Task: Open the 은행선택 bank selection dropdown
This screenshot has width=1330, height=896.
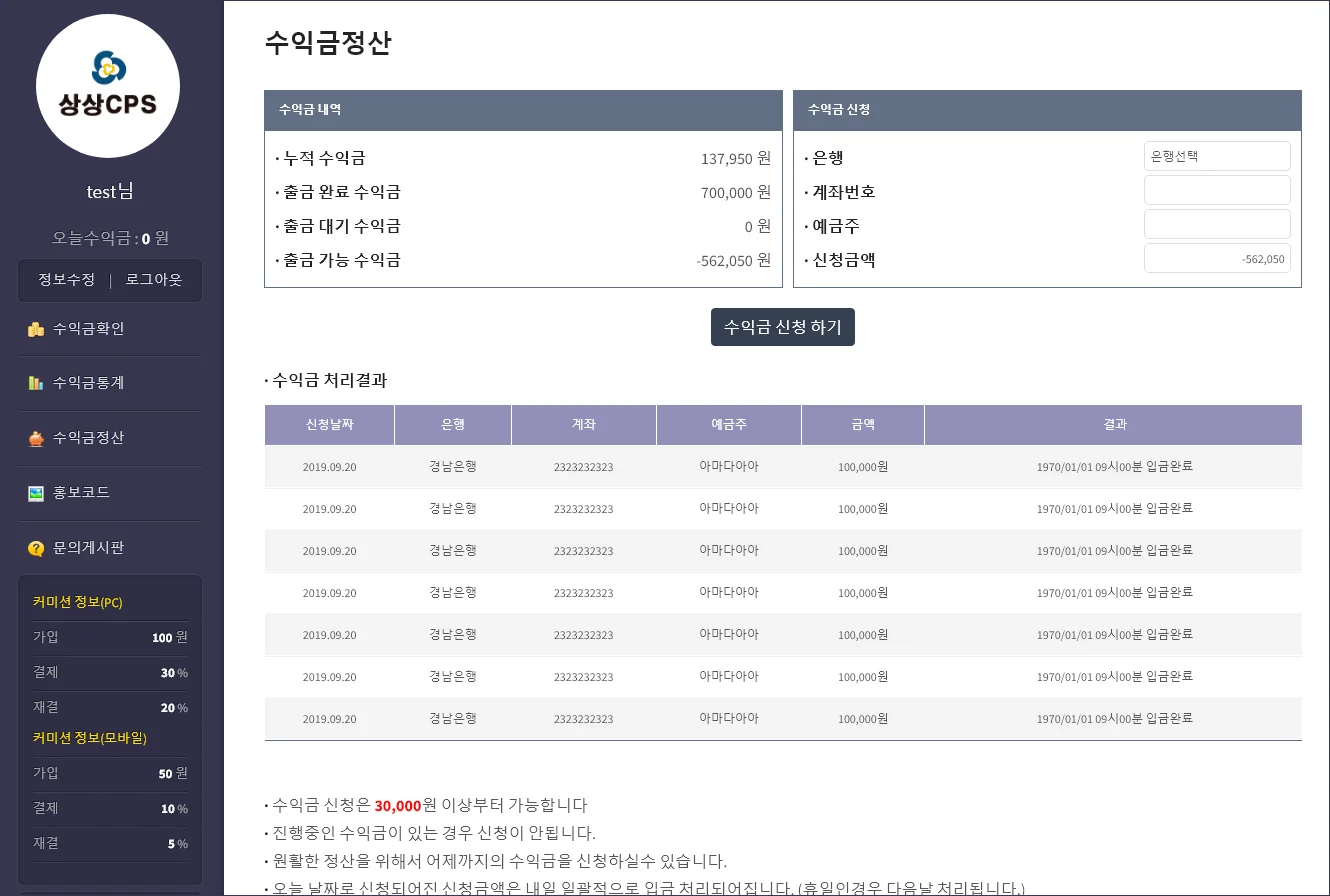Action: (1216, 155)
